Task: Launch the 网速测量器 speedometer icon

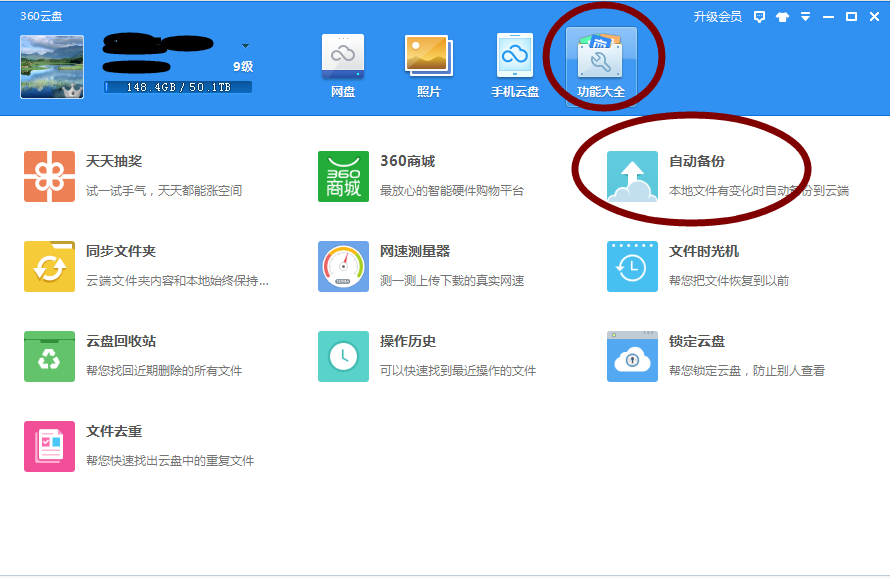Action: (x=343, y=266)
